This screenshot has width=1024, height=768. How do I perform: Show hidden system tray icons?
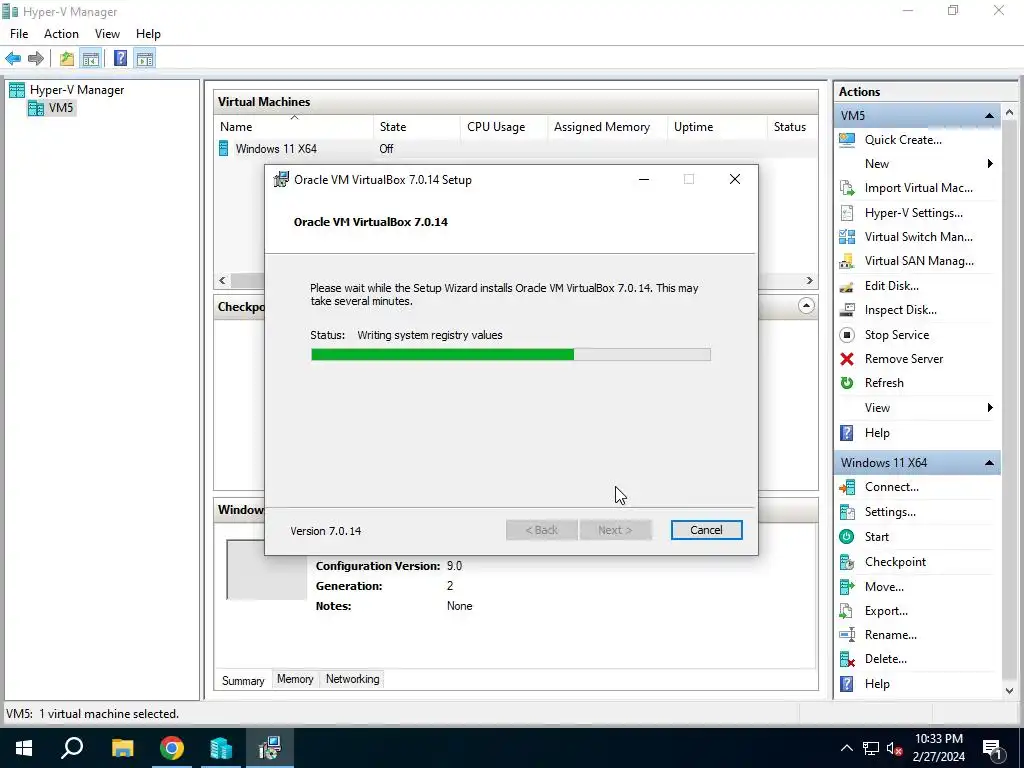tap(846, 748)
